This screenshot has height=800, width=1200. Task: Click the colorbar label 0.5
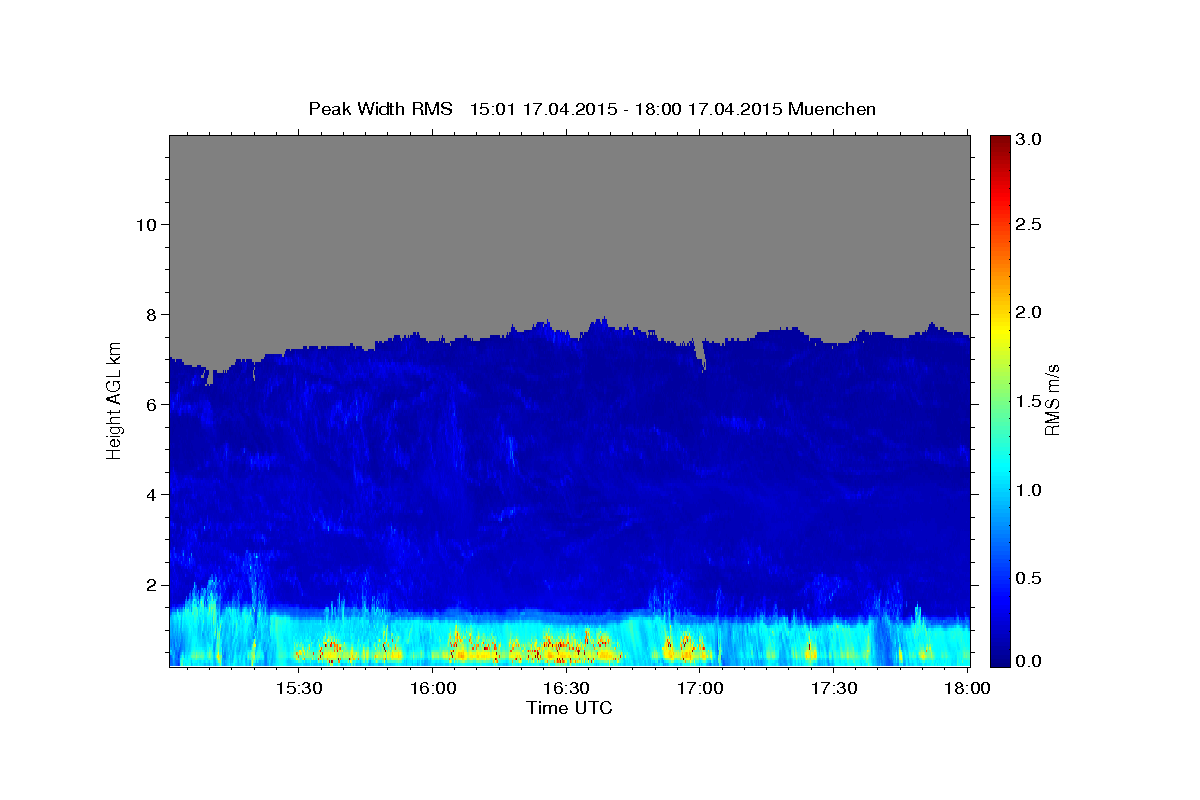[x=1030, y=578]
